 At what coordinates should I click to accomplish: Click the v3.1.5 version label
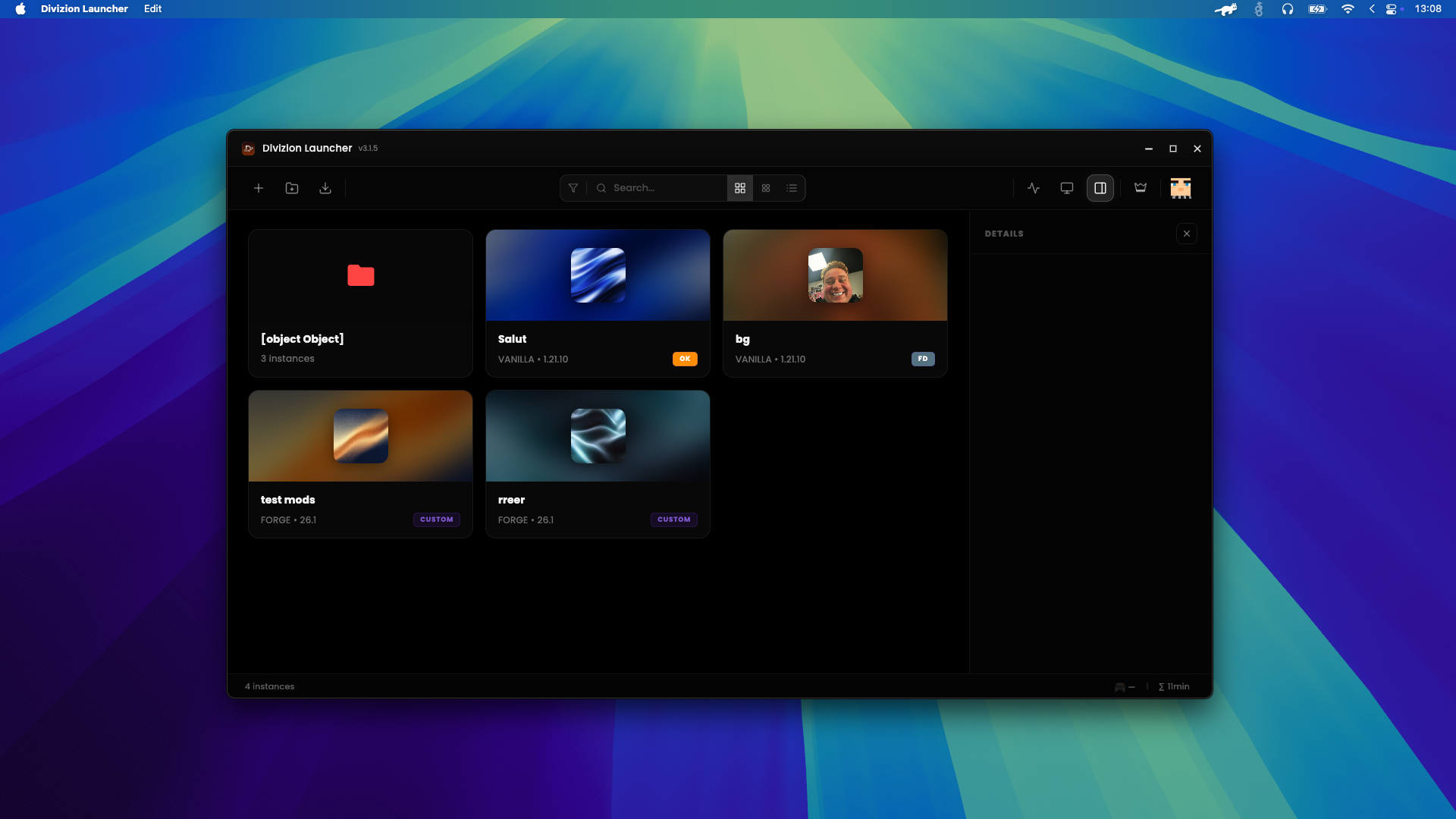pyautogui.click(x=368, y=149)
